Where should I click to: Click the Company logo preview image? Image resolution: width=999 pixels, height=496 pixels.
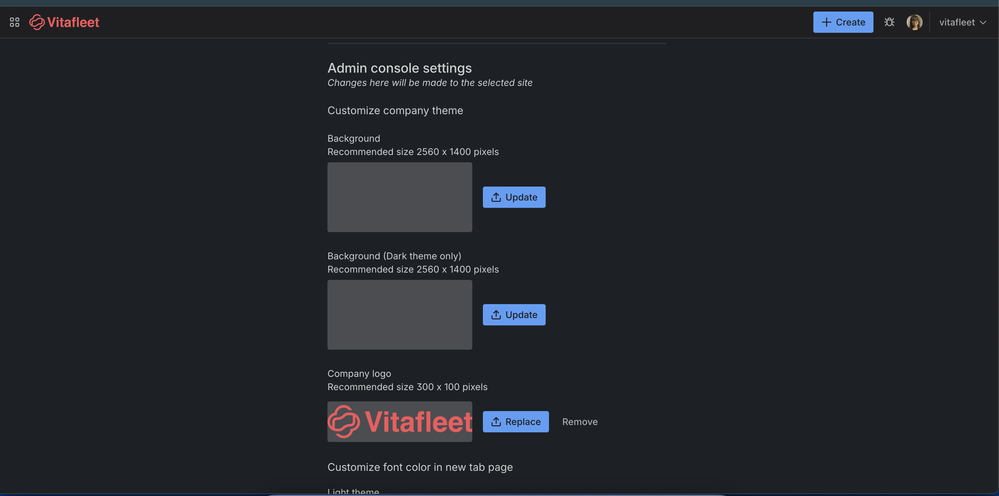[399, 422]
